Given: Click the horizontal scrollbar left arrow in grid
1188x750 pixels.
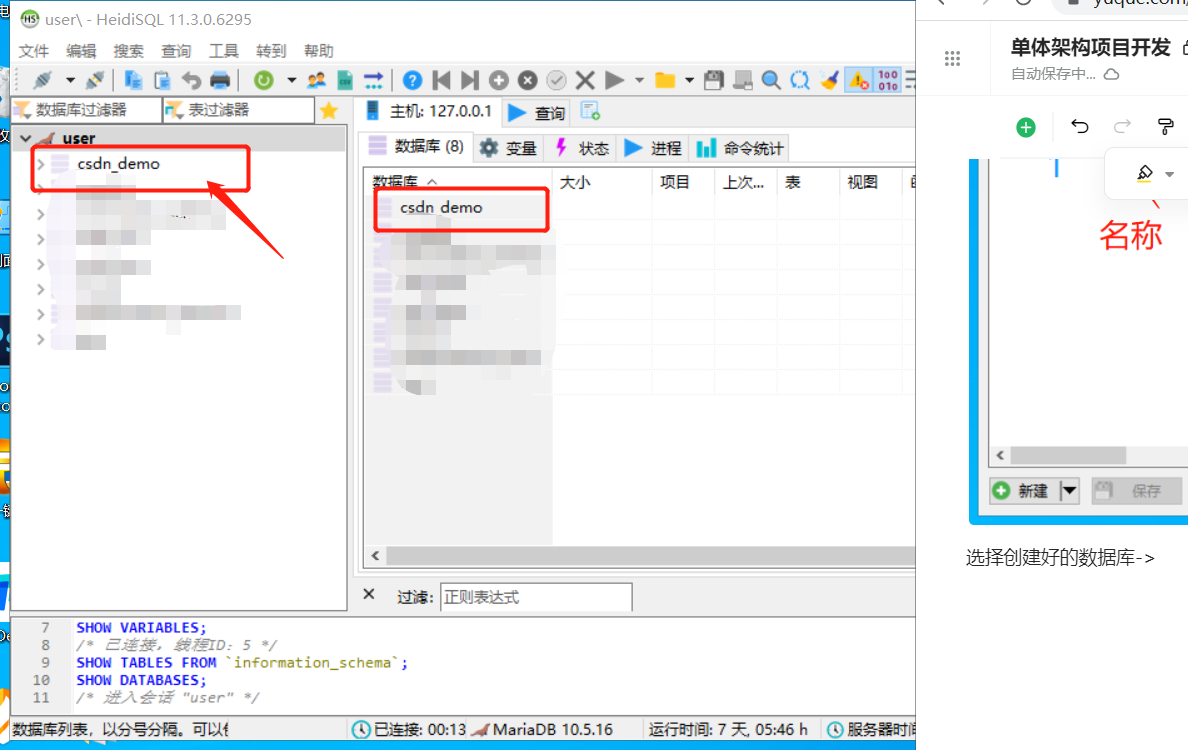Looking at the screenshot, I should coord(375,555).
